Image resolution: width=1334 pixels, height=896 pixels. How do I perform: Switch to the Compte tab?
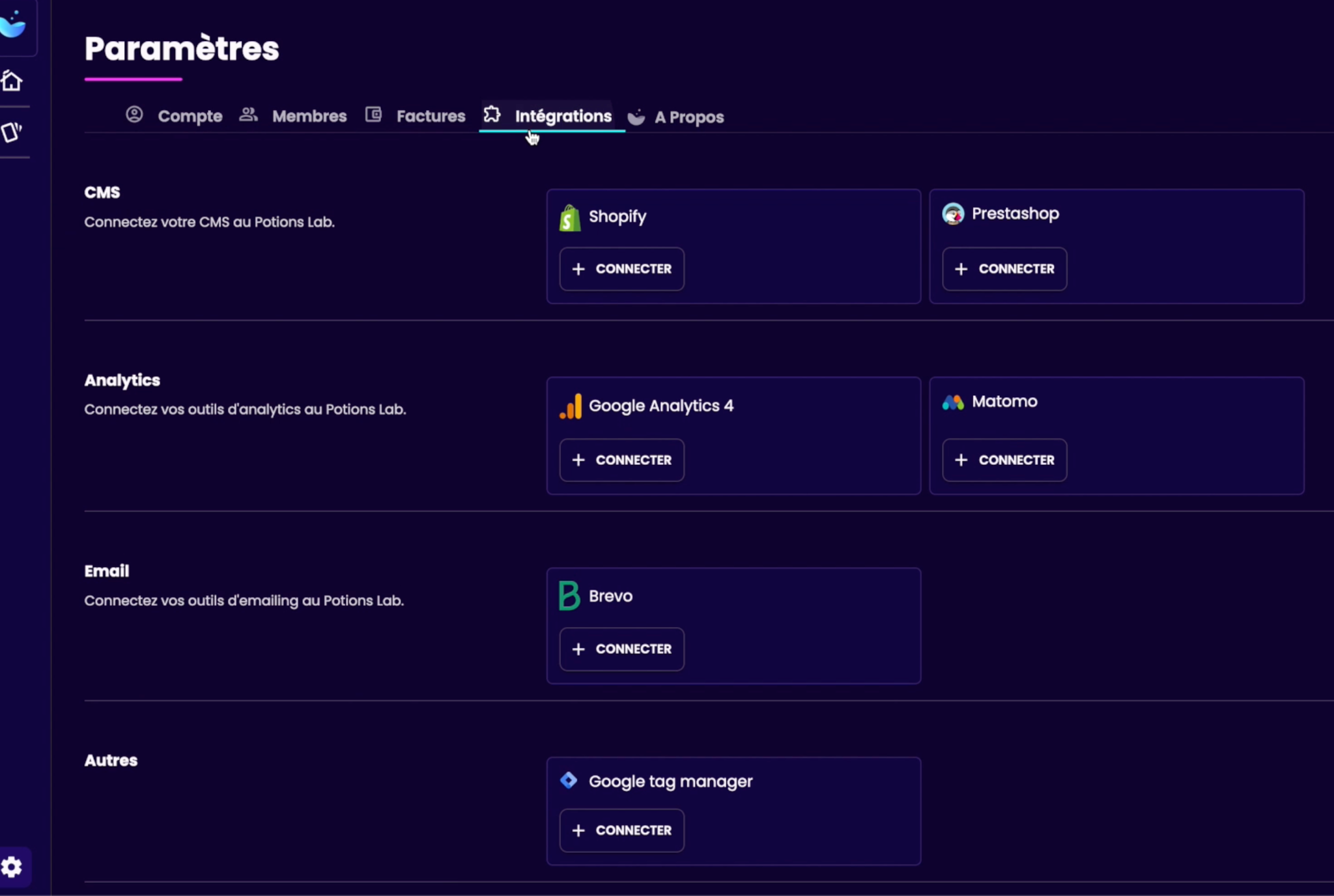(174, 116)
